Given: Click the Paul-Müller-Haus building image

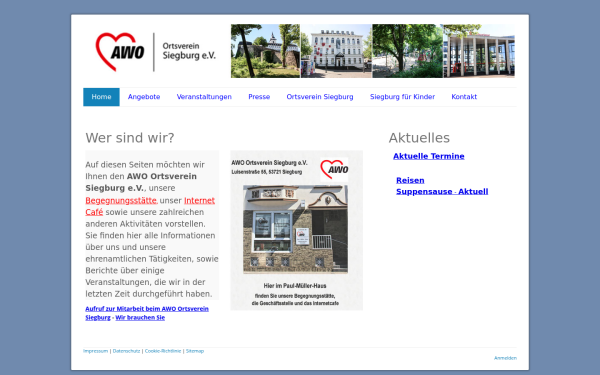Looking at the screenshot, I should pyautogui.click(x=295, y=229).
